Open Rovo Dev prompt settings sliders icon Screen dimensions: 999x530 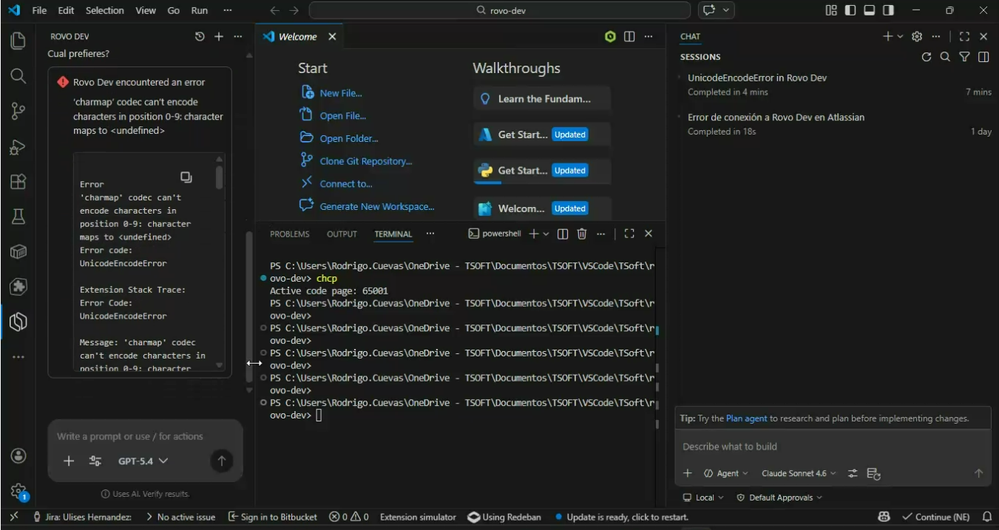[95, 461]
